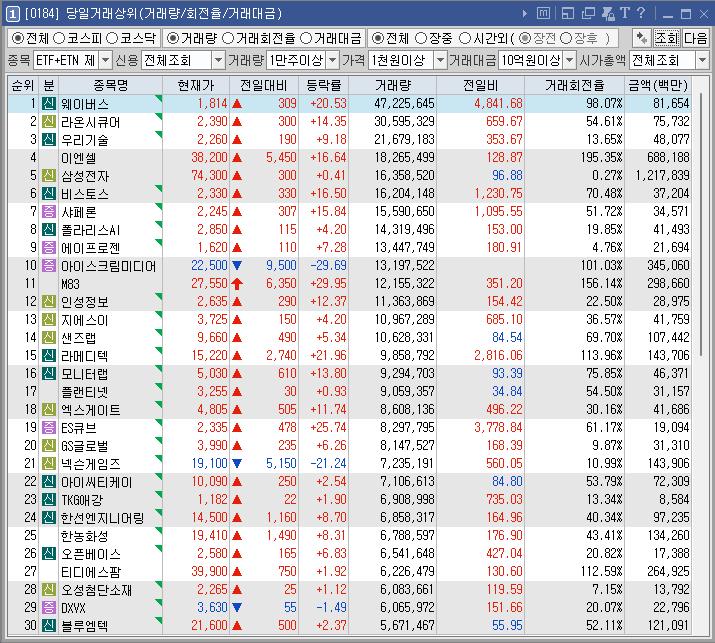Viewport: 715px width, 643px height.
Task: Select the 거래량 radio button
Action: pyautogui.click(x=173, y=38)
